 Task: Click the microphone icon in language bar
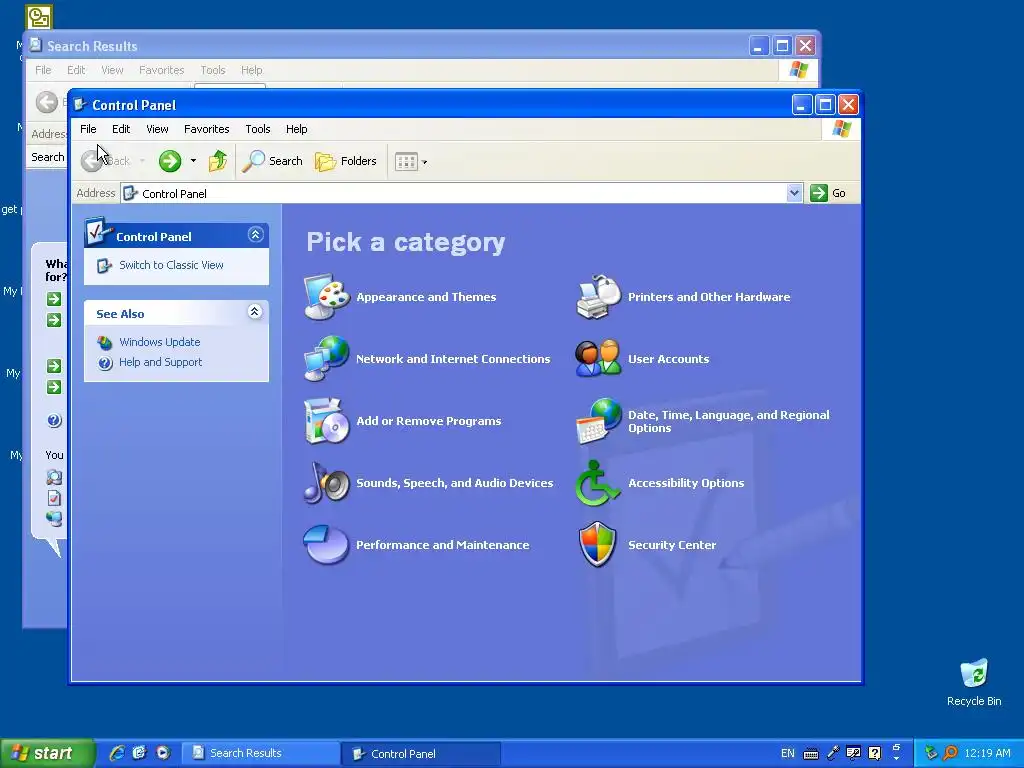833,753
